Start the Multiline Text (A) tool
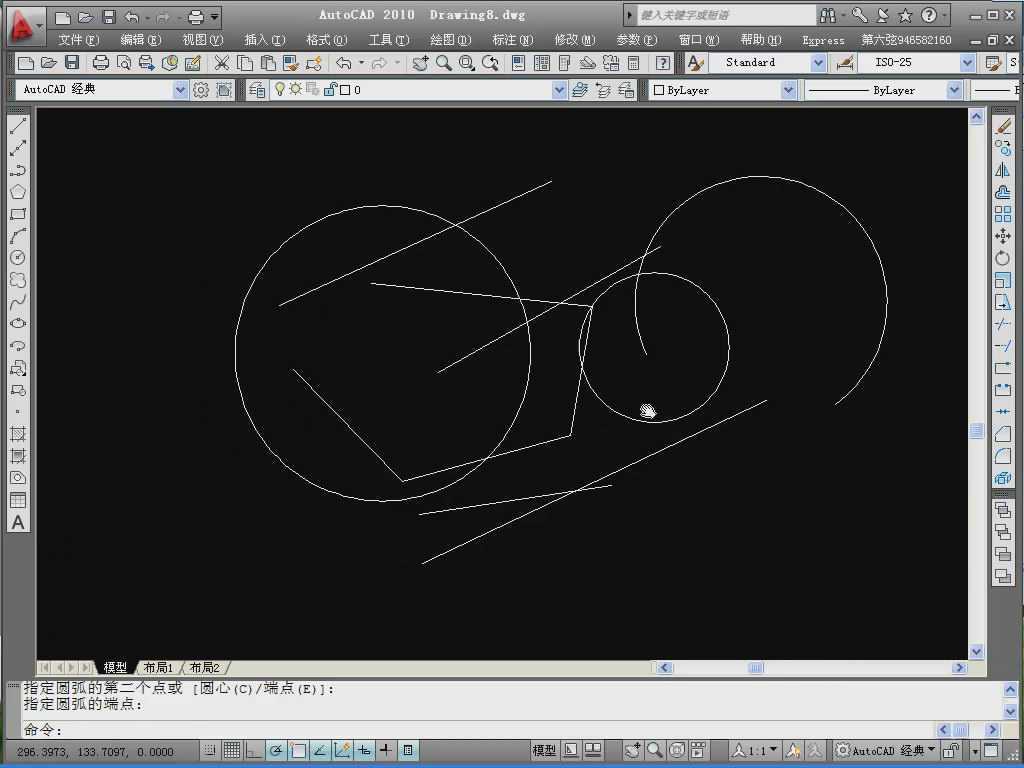Image resolution: width=1024 pixels, height=768 pixels. click(x=18, y=522)
